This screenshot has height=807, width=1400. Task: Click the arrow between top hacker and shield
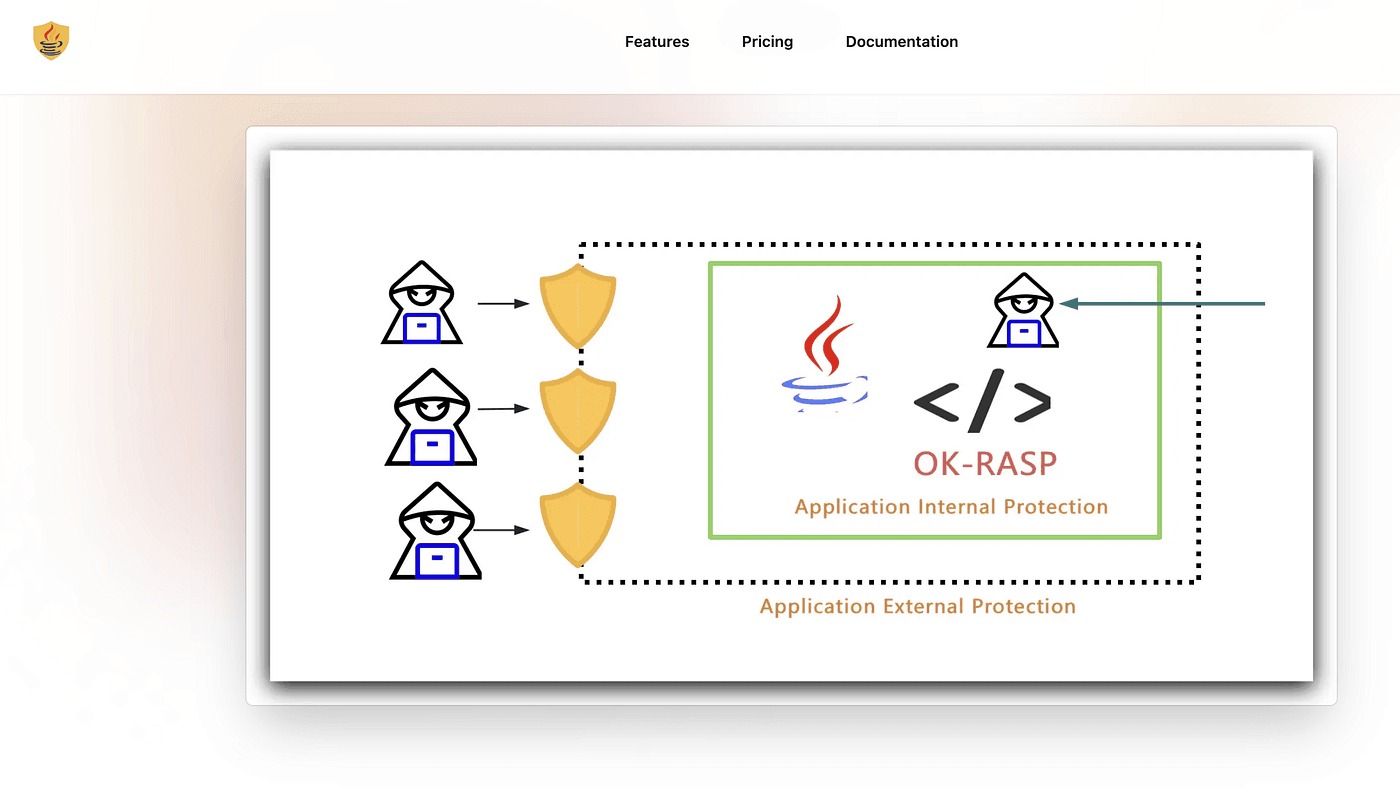[503, 303]
